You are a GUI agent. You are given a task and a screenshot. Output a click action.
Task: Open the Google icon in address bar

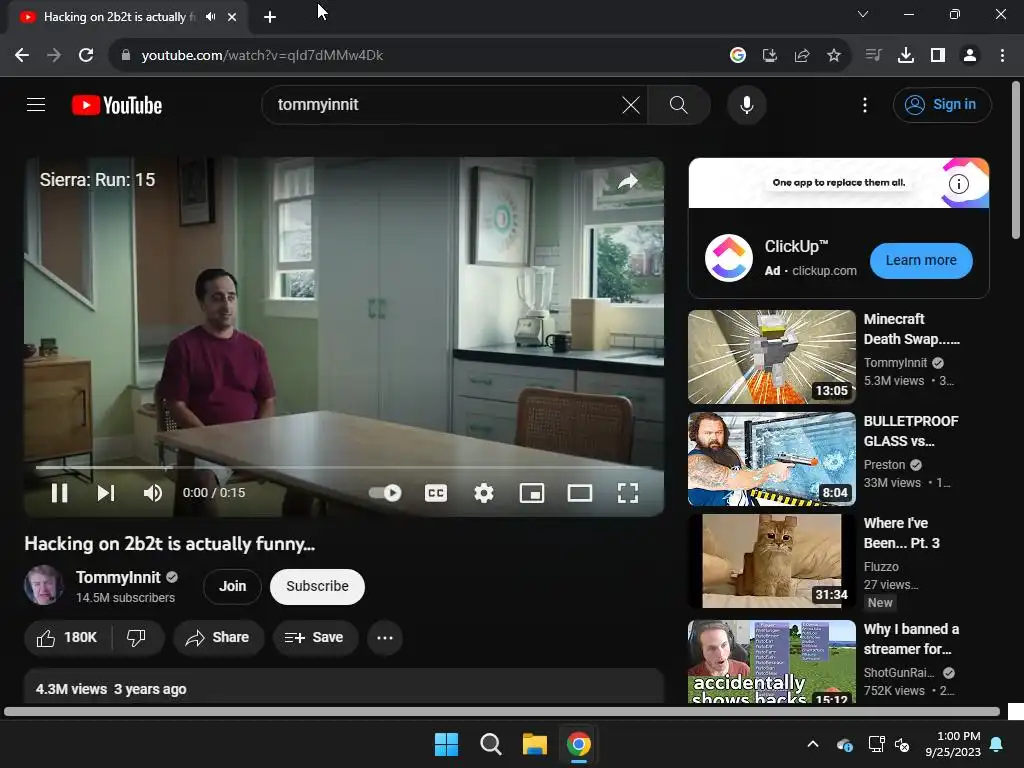(738, 56)
